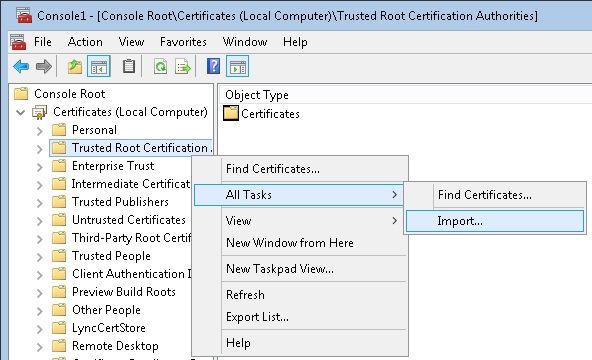Choose Find Certificates in the context menu
Viewport: 592px width, 360px height.
pyautogui.click(x=301, y=169)
